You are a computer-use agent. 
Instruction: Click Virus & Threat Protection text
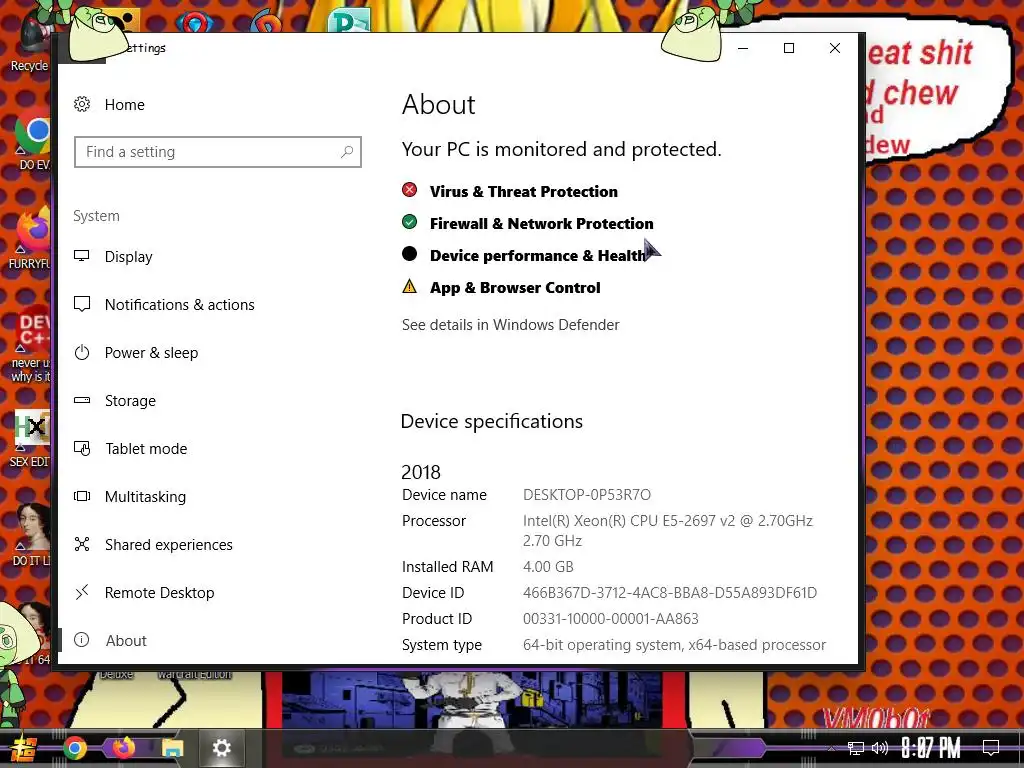tap(523, 192)
